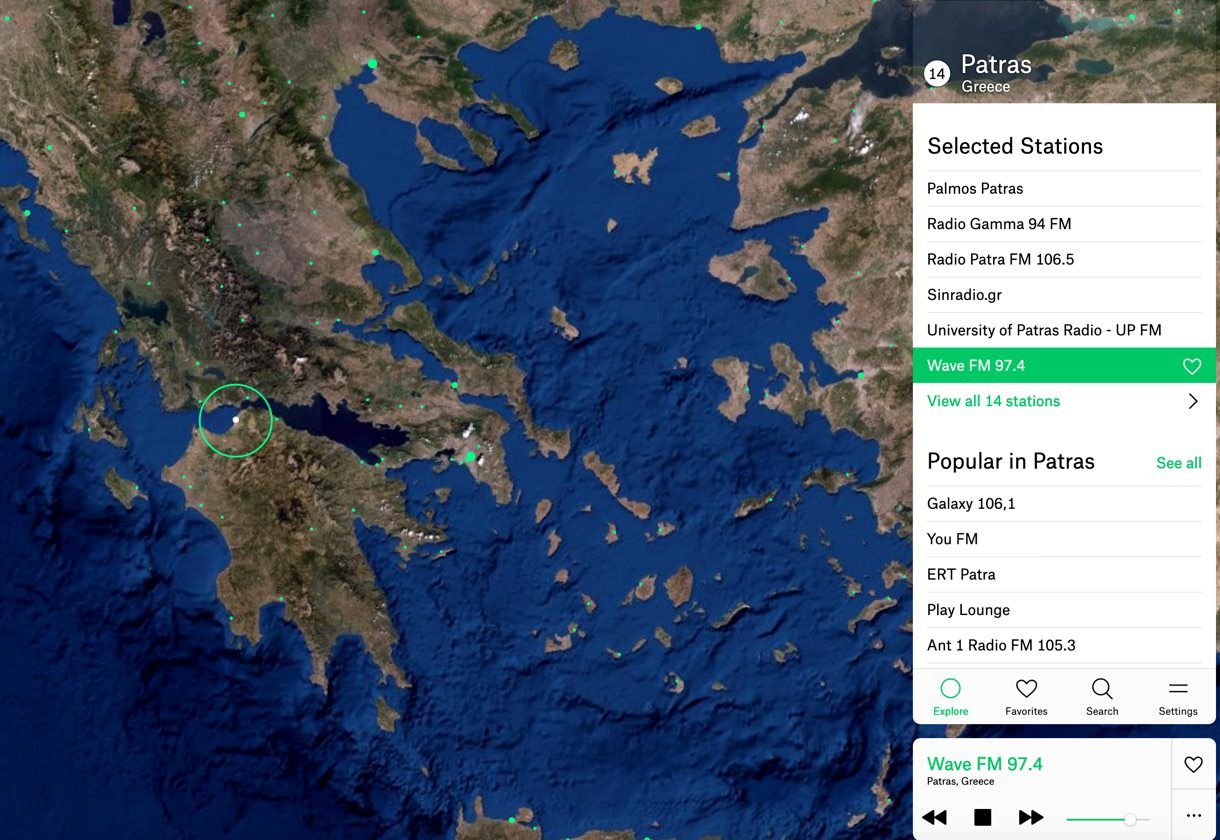The height and width of the screenshot is (840, 1220).
Task: Open the three-dots more options menu
Action: [1193, 815]
